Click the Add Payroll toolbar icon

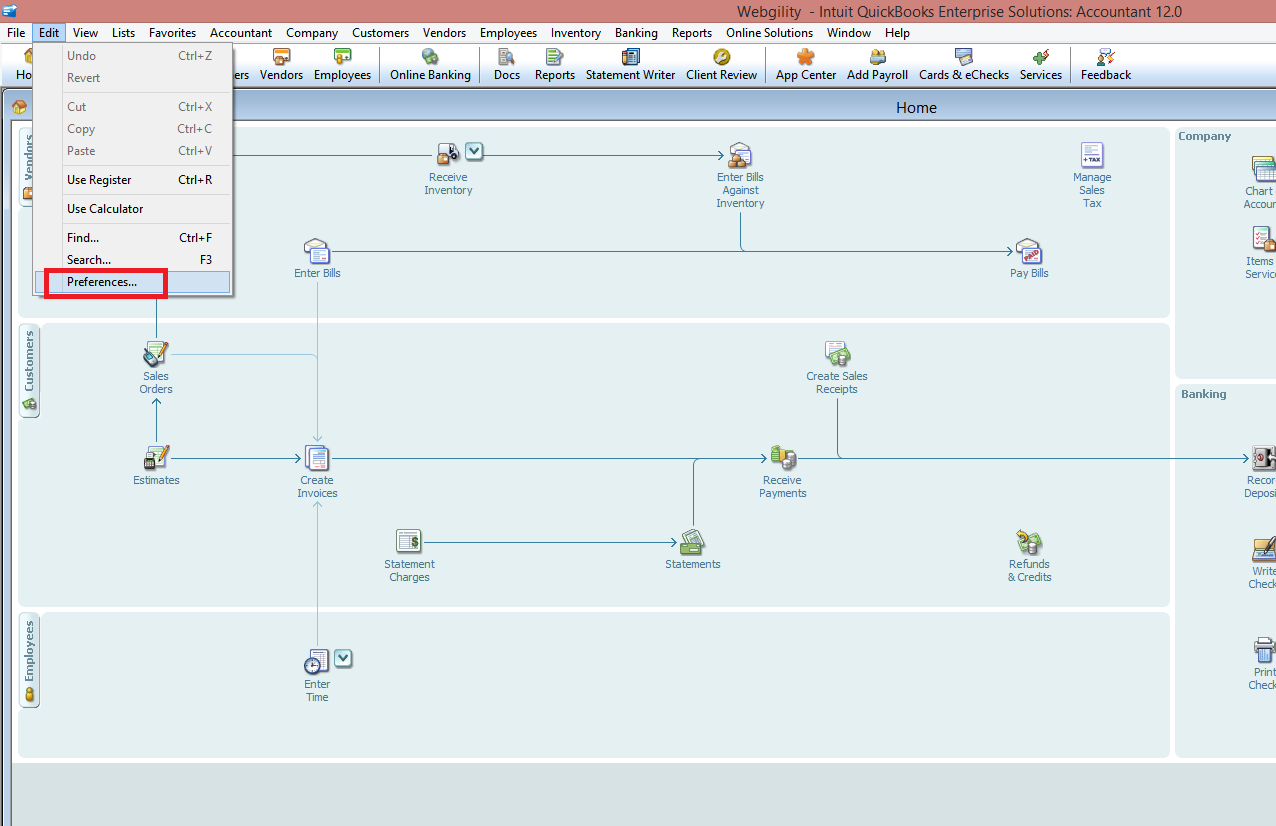(x=877, y=65)
